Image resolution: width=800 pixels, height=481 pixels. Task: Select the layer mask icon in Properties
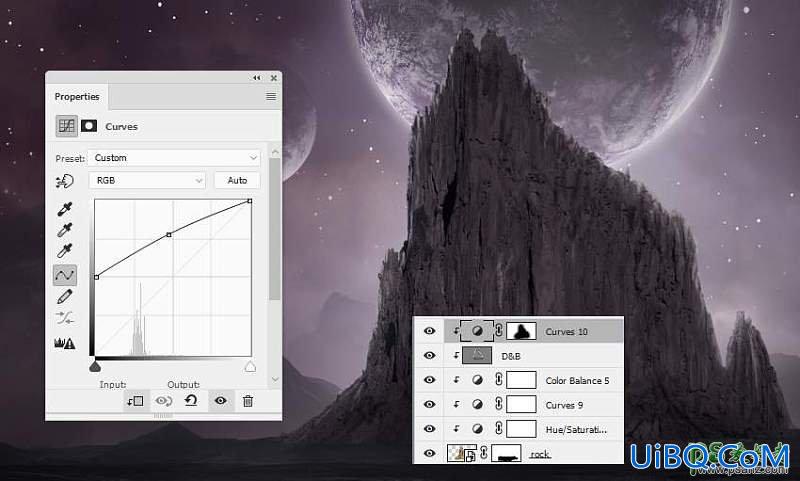click(x=89, y=125)
